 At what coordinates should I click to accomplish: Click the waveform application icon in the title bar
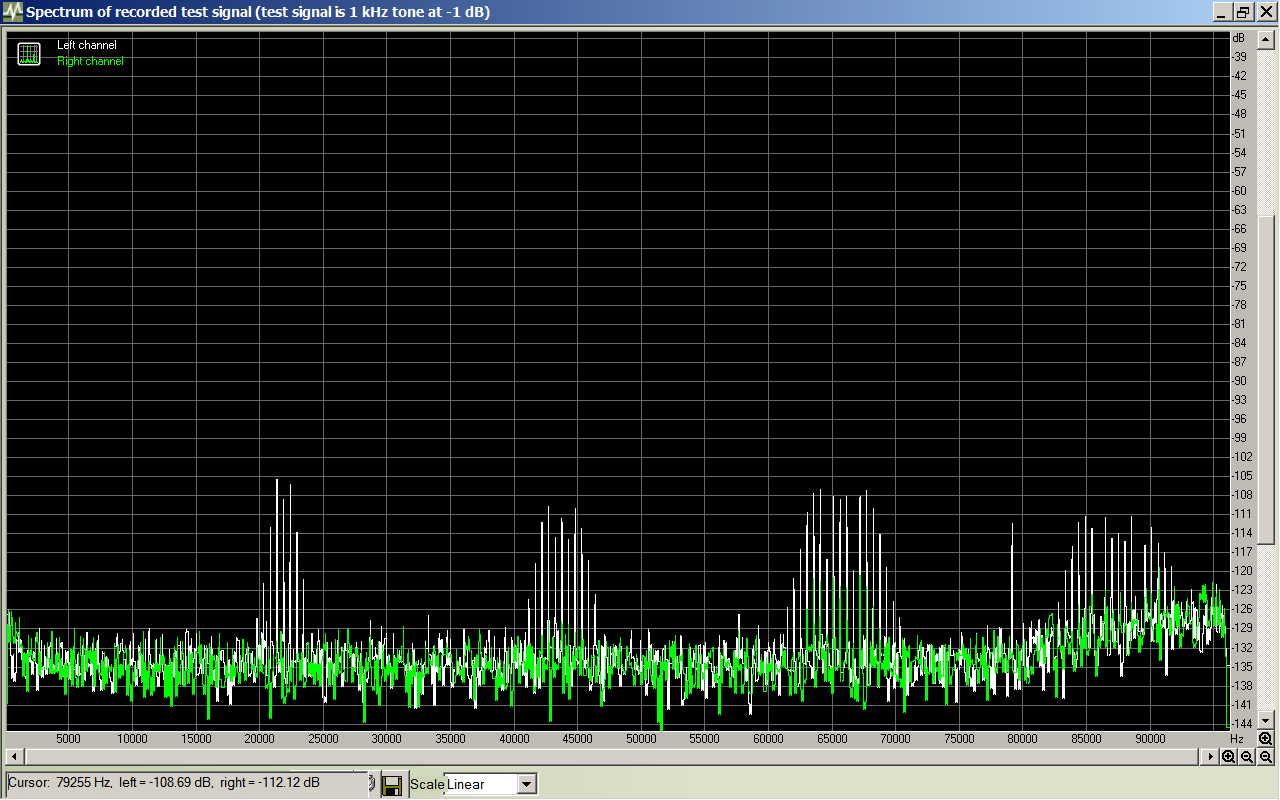13,12
